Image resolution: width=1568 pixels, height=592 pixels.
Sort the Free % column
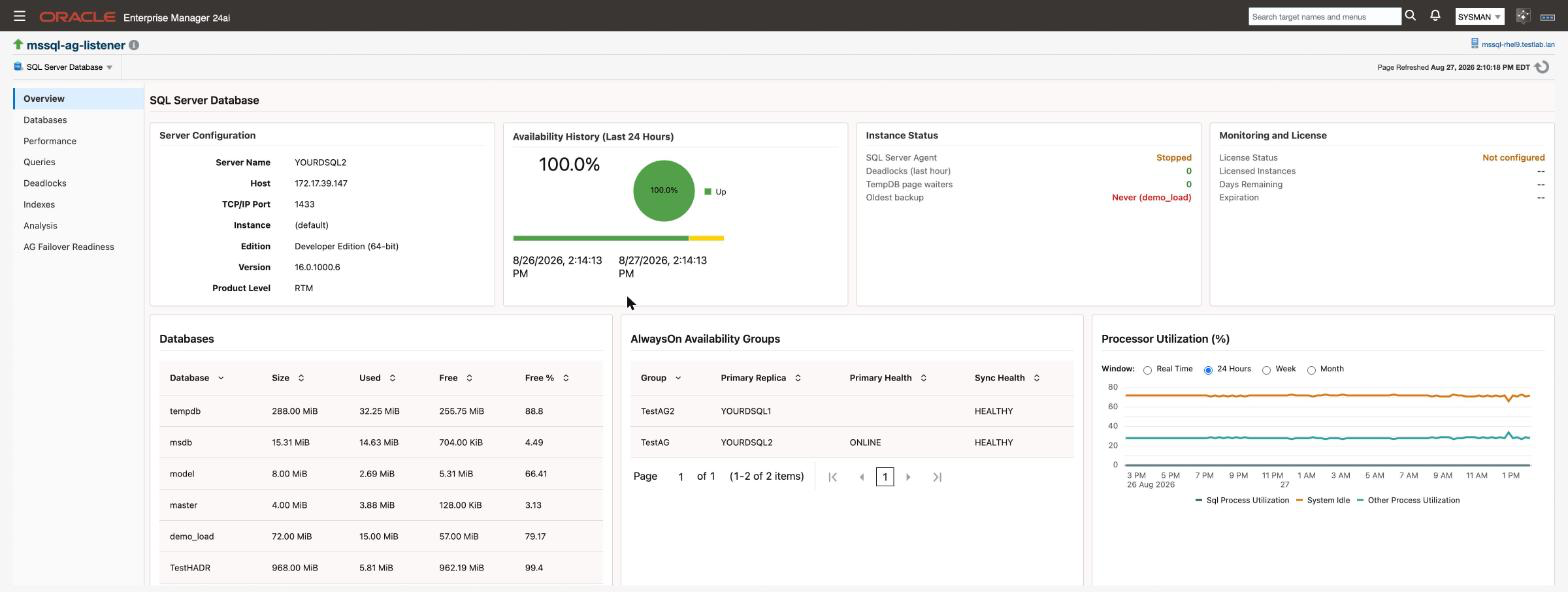point(566,378)
